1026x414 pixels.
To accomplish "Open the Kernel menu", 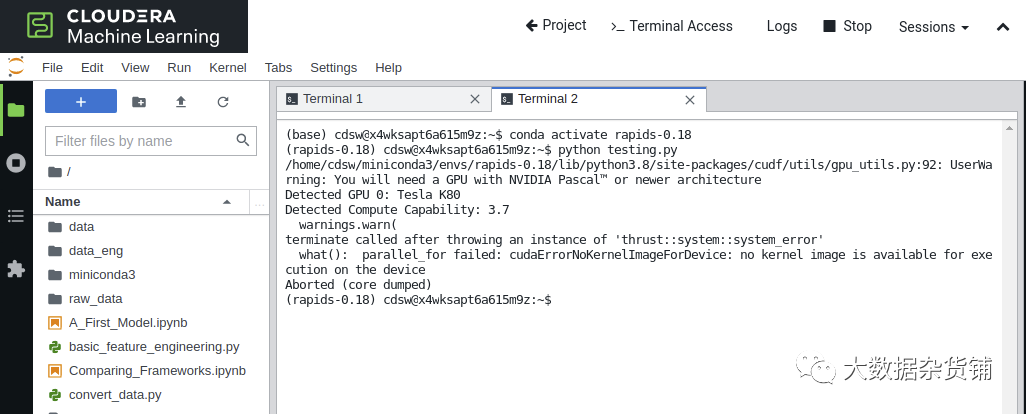I will (x=228, y=68).
